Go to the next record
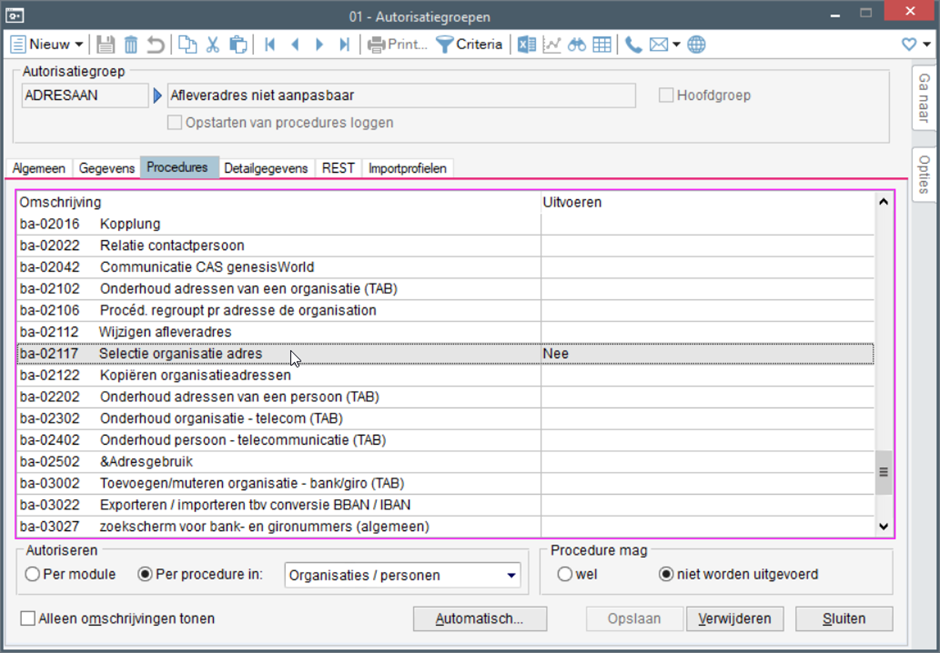The height and width of the screenshot is (653, 940). click(x=320, y=44)
